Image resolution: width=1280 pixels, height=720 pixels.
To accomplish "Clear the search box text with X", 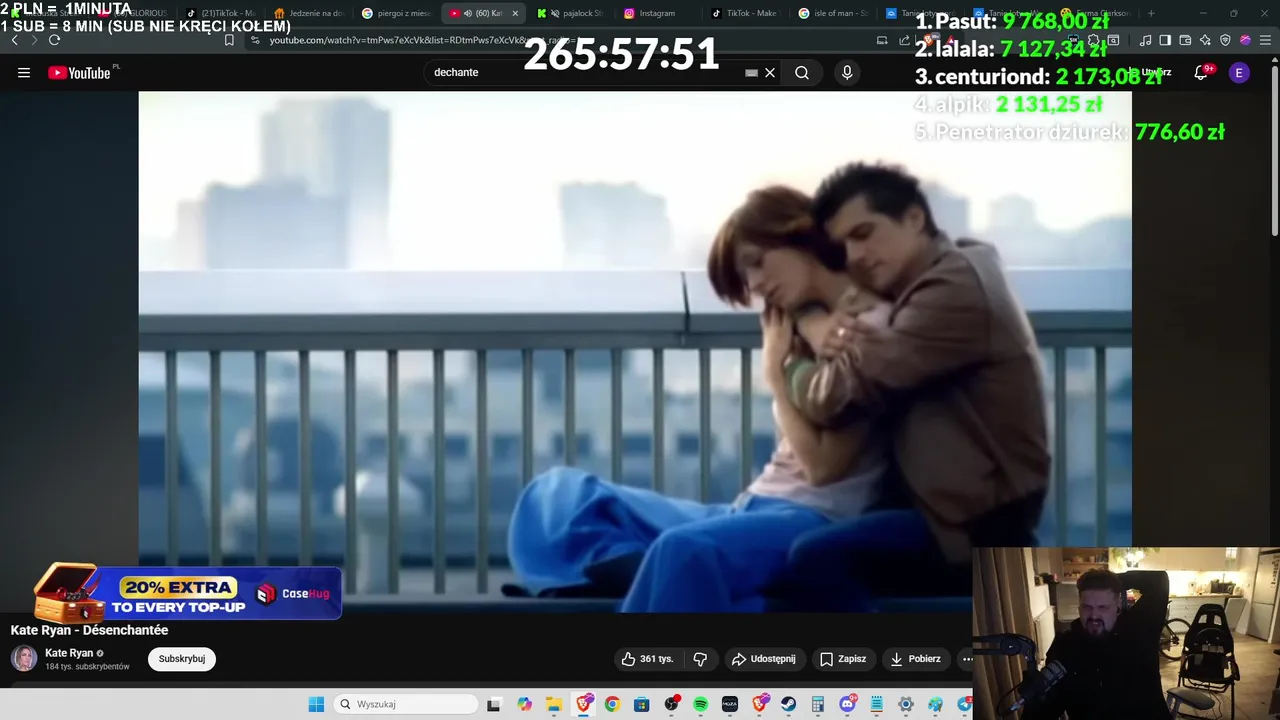I will (770, 73).
